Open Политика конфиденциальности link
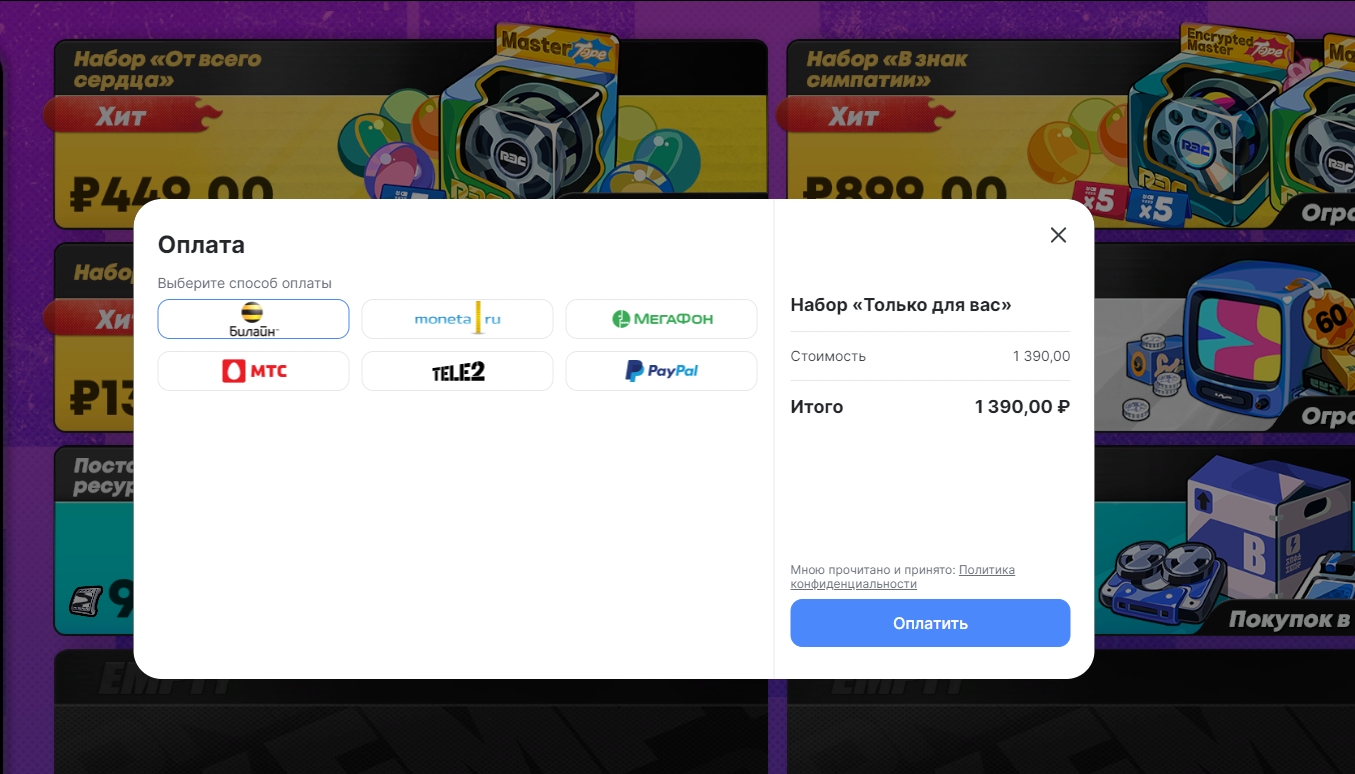 (x=903, y=577)
